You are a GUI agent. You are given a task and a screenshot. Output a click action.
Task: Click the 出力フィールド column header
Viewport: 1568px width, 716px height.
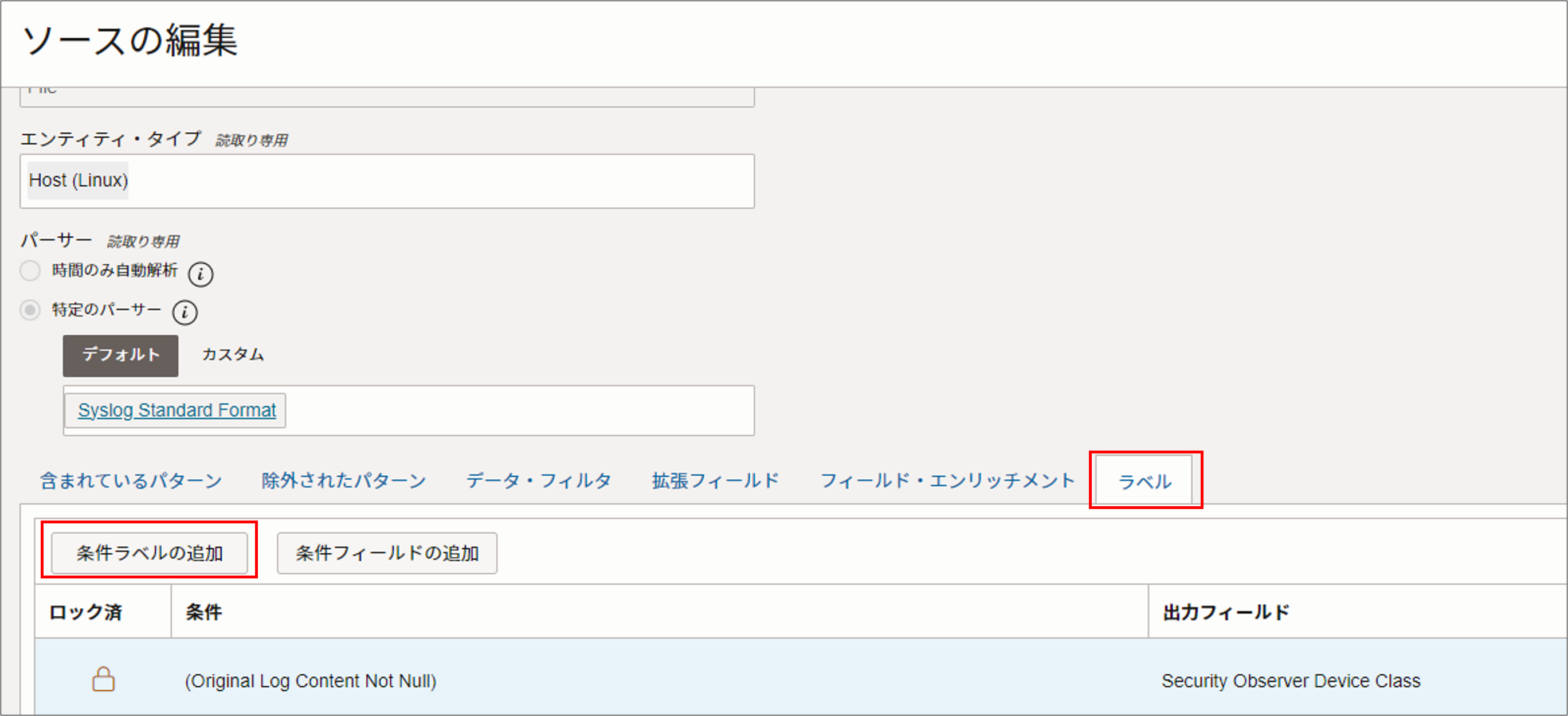pos(1226,612)
